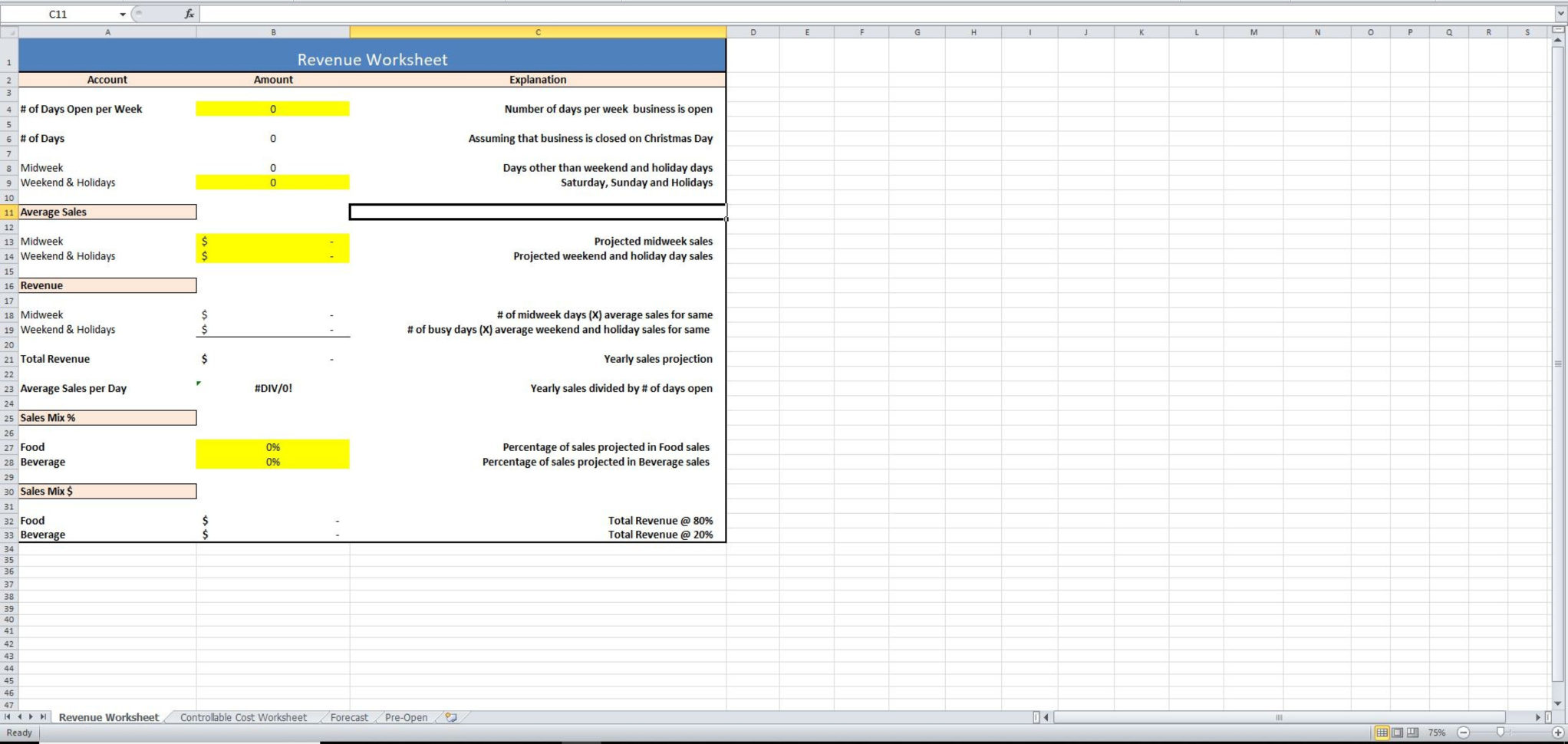The width and height of the screenshot is (1568, 744).
Task: Select yellow cell for Days Open per Week
Action: 273,109
